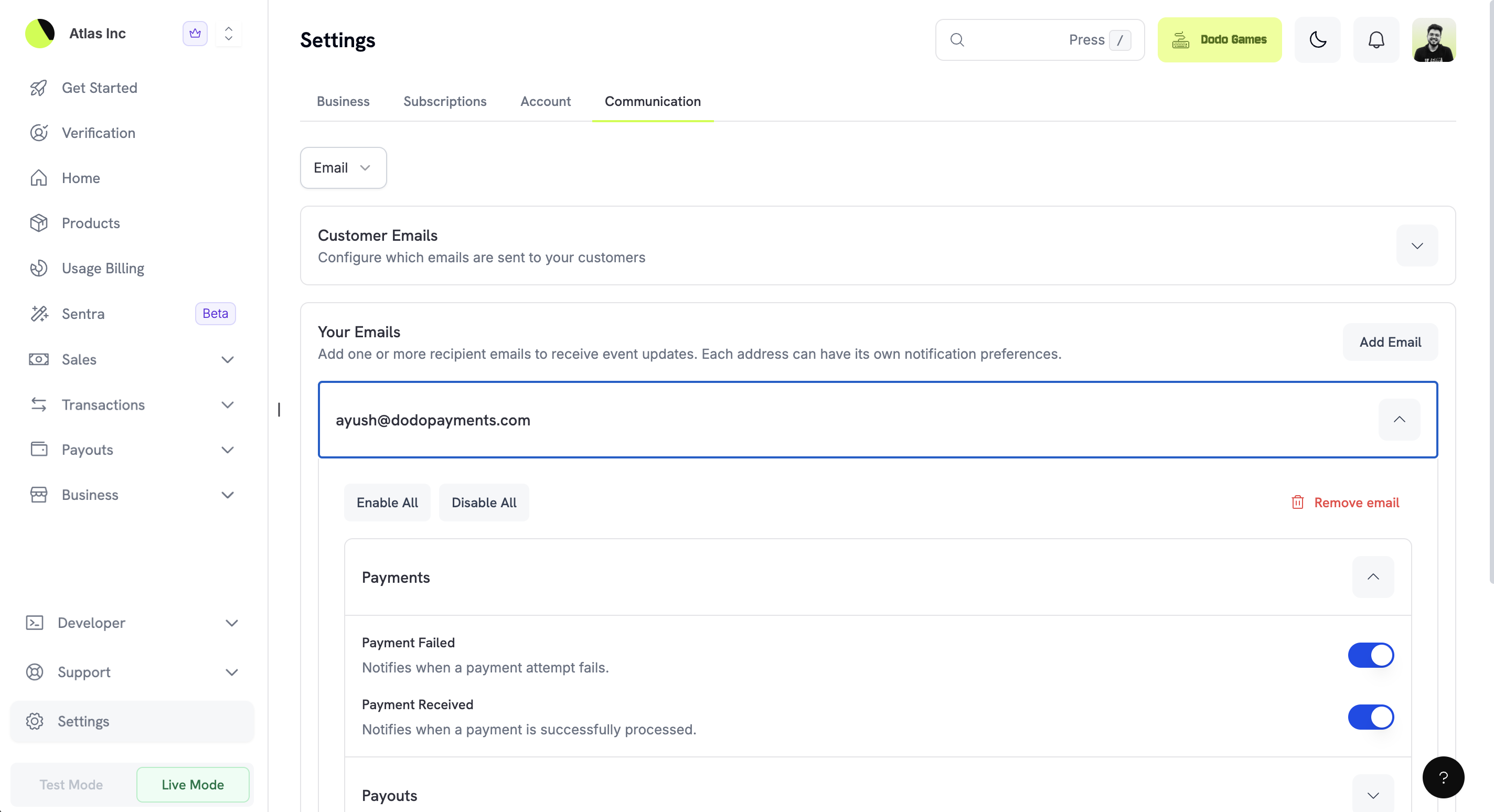Switch to Test Mode
The image size is (1494, 812).
point(71,784)
